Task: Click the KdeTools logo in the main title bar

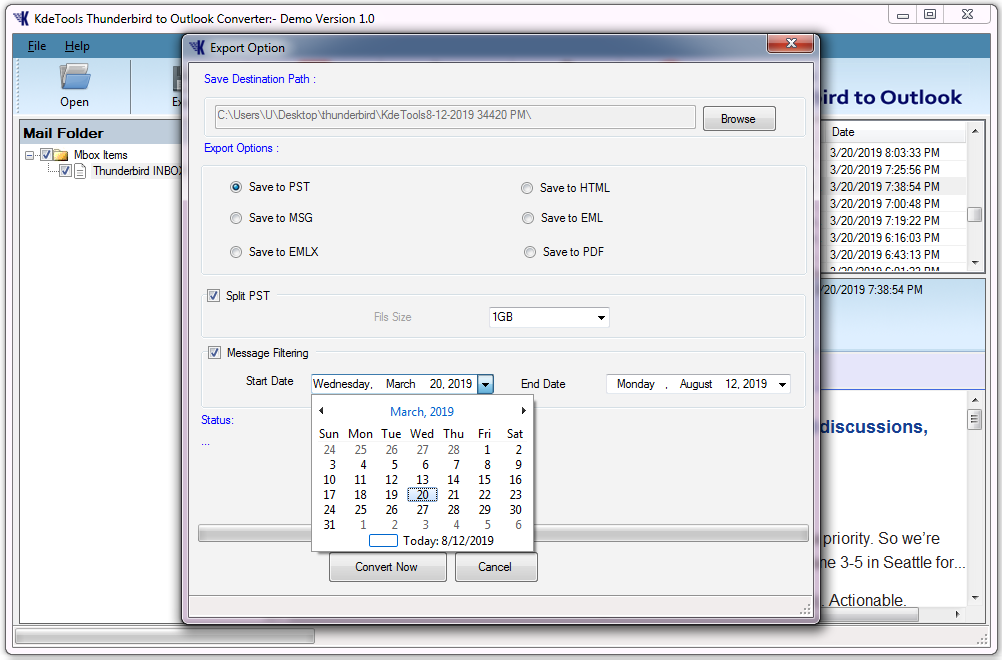Action: [21, 18]
